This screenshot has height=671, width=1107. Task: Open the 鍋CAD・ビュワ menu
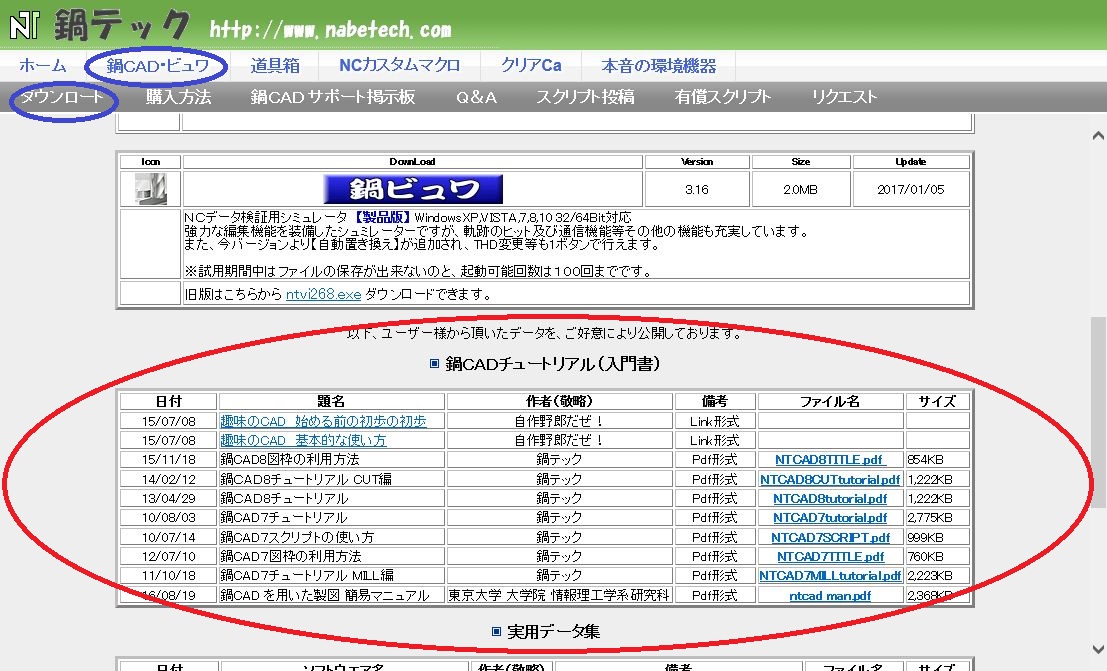tap(157, 66)
